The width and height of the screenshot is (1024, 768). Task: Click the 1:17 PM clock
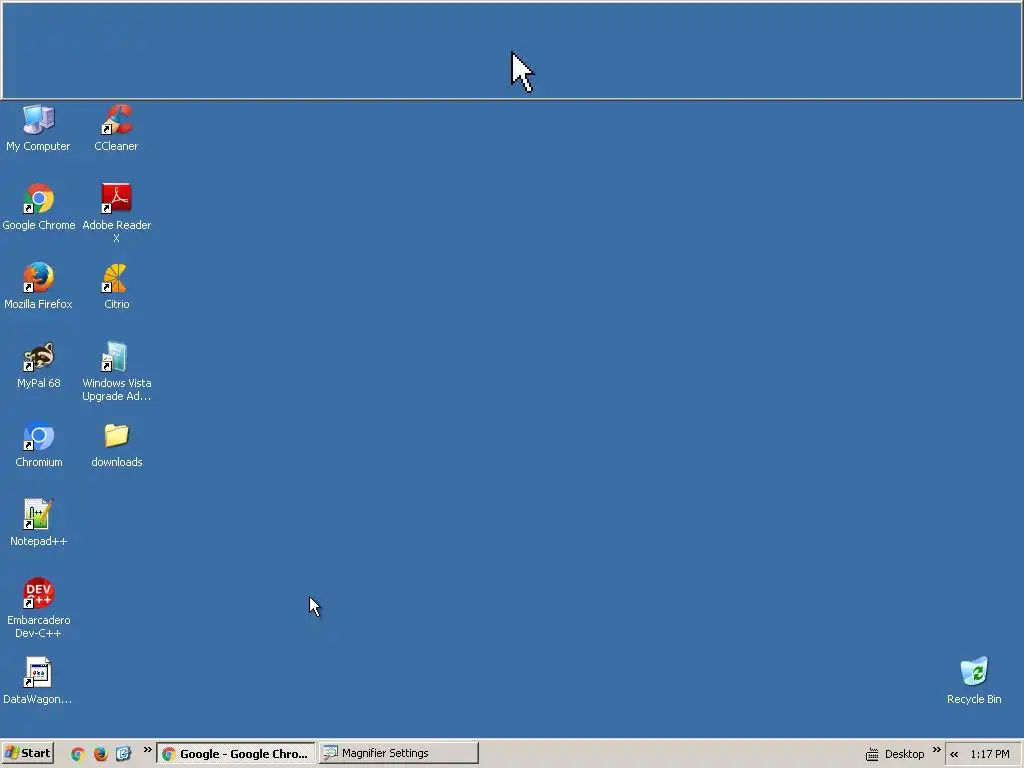[990, 754]
